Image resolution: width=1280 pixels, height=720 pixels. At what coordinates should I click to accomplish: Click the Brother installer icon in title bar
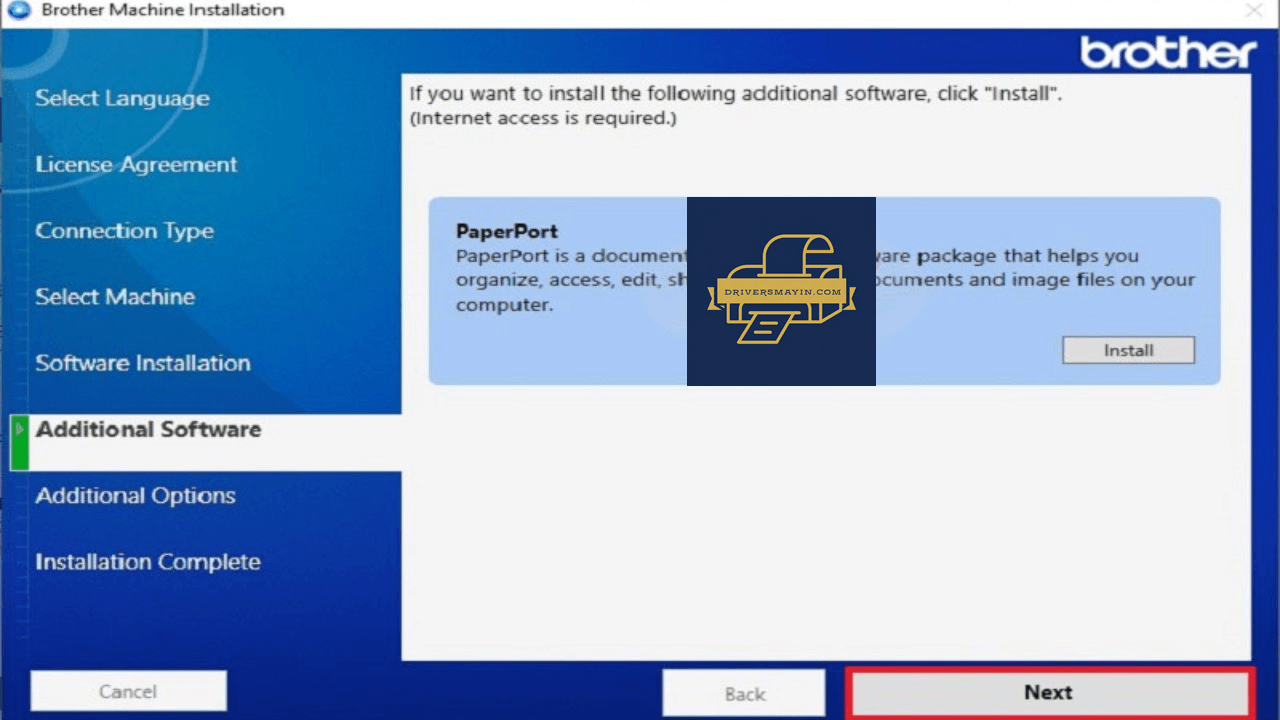click(x=19, y=10)
